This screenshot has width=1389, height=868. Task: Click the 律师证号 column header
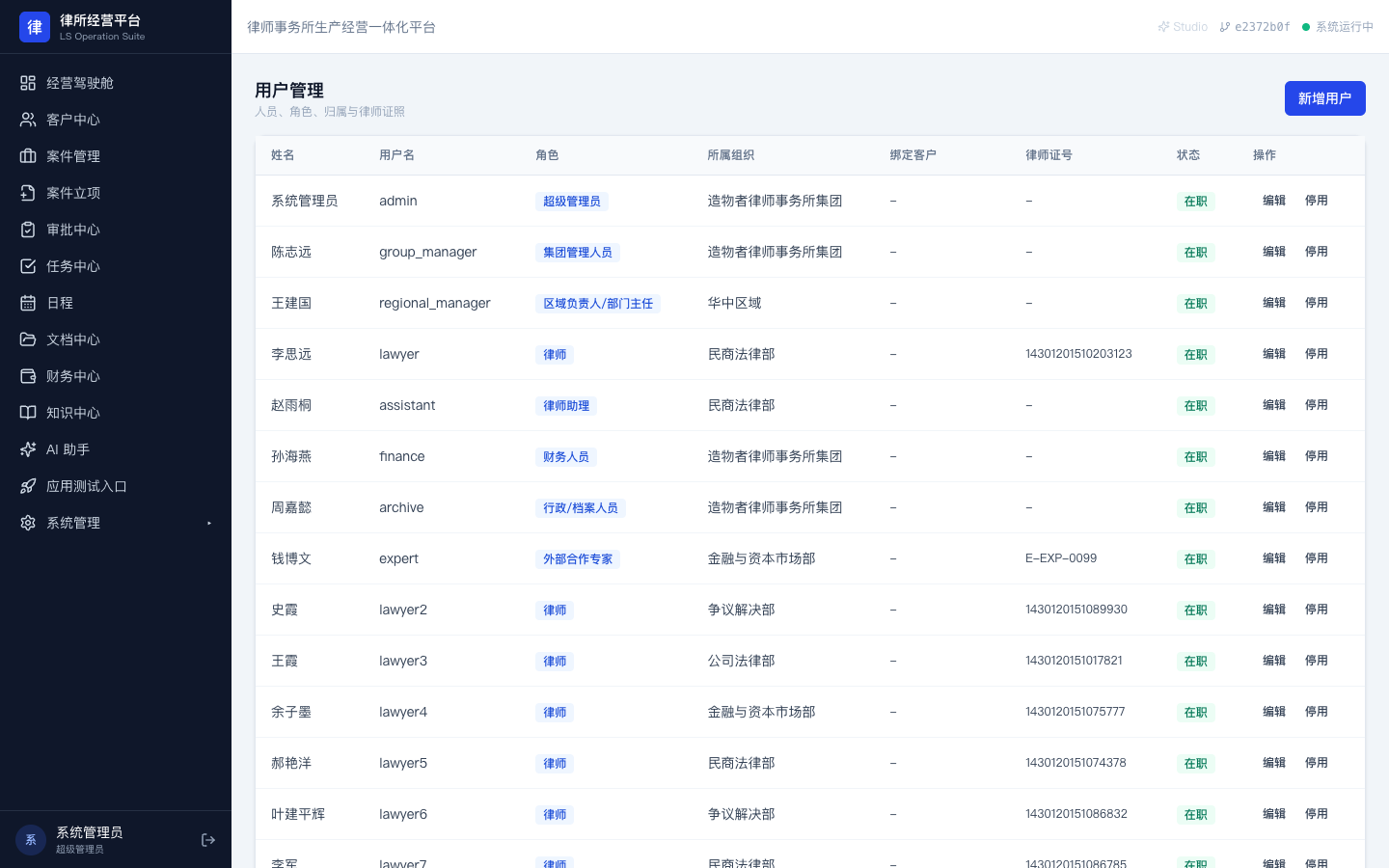pyautogui.click(x=1049, y=155)
